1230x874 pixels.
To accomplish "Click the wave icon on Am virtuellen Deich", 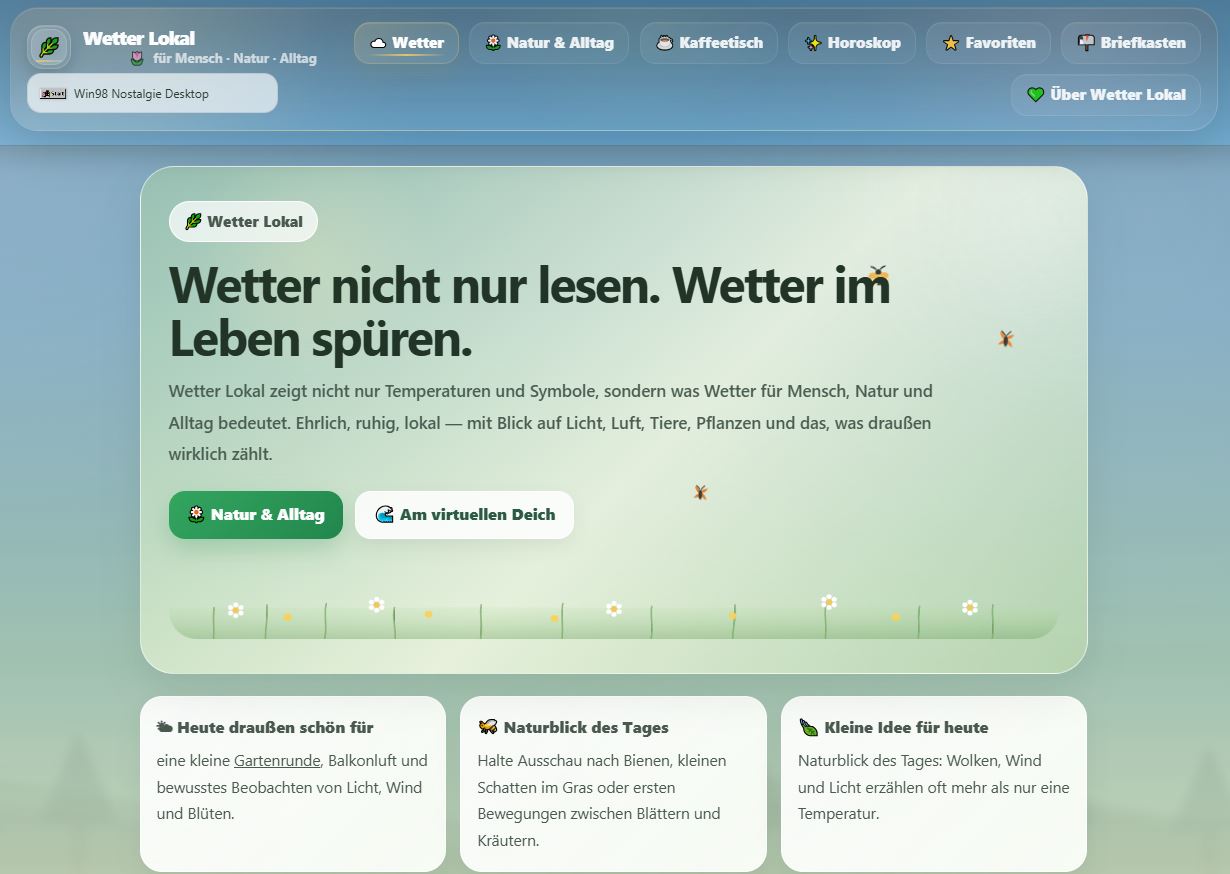I will (x=385, y=514).
